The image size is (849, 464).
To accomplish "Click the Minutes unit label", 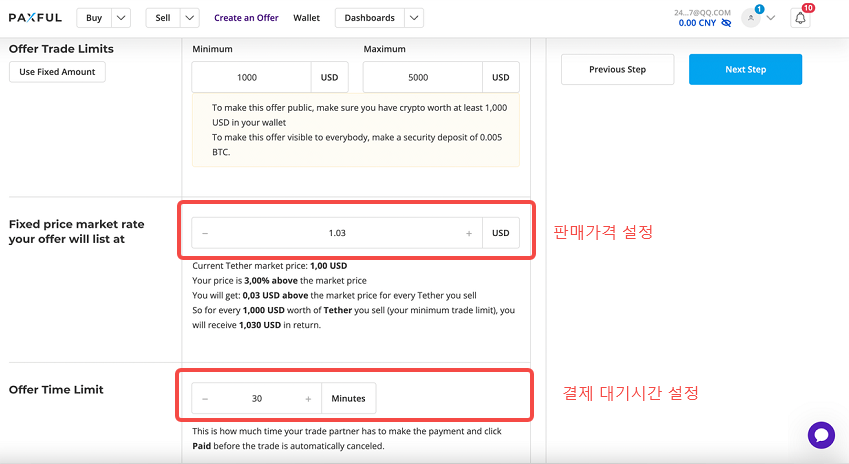I will click(348, 398).
